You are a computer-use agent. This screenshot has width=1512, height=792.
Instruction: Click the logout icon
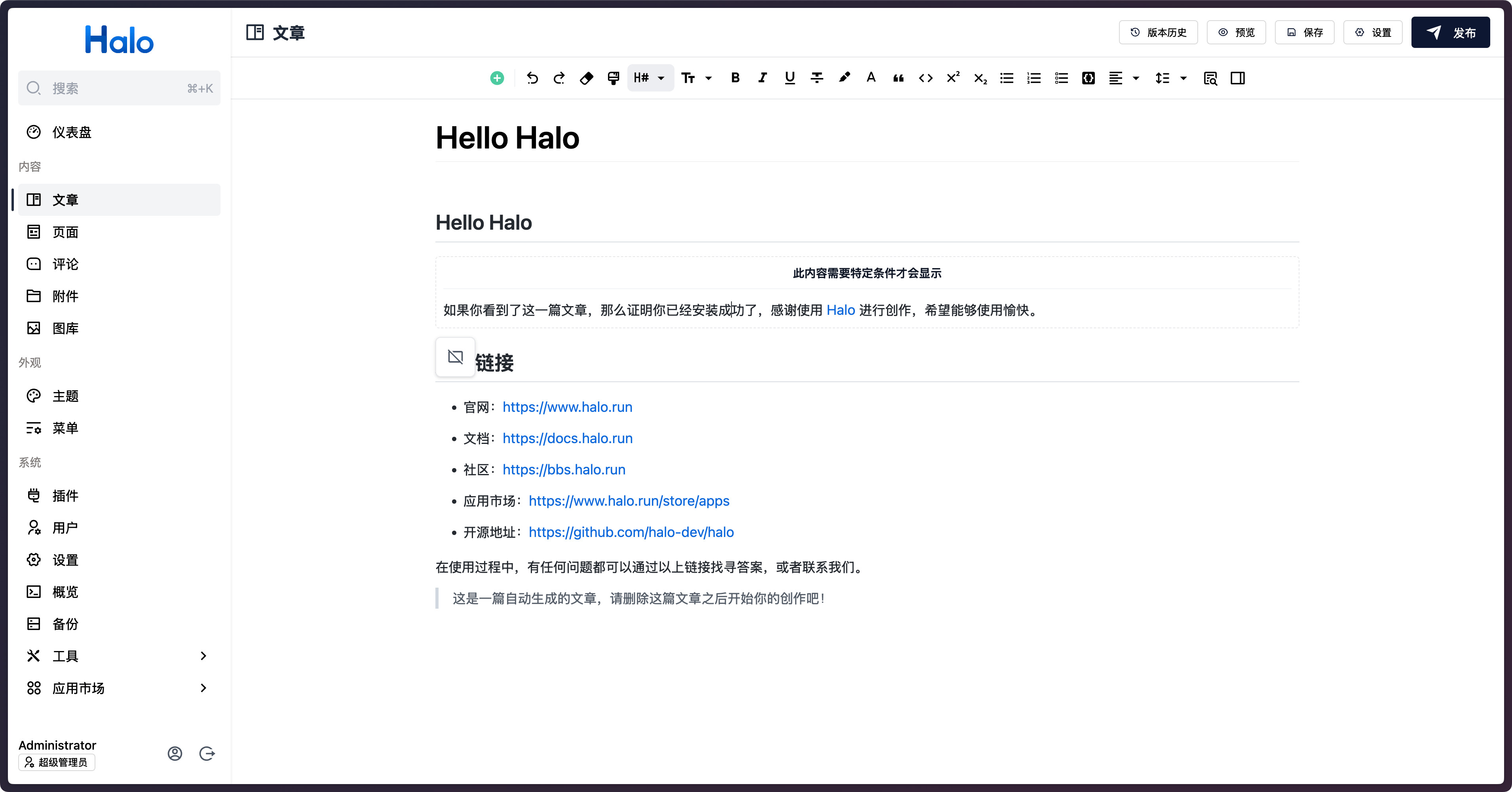tap(207, 754)
